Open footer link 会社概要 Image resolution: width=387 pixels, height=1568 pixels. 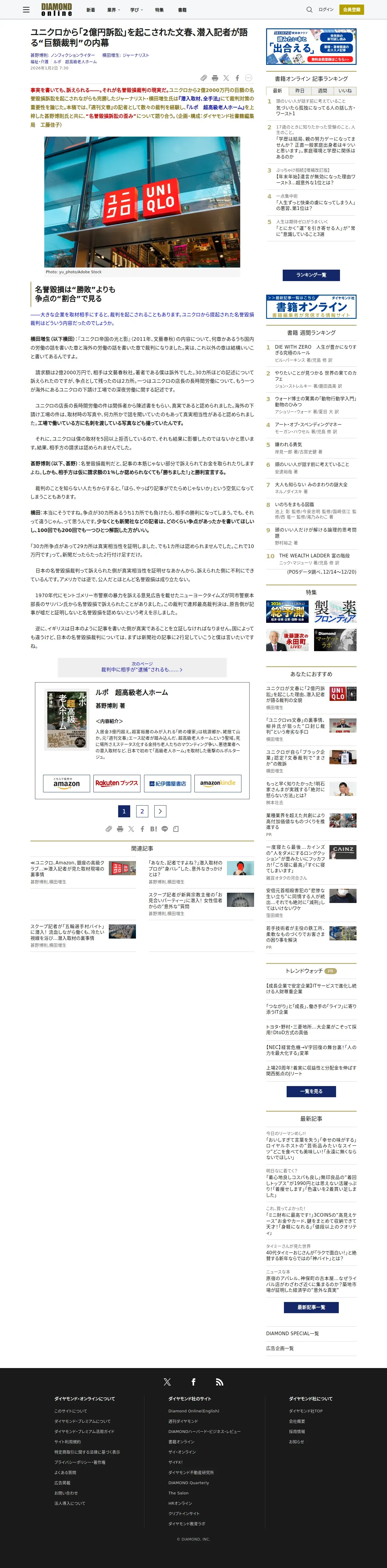coord(297,1421)
